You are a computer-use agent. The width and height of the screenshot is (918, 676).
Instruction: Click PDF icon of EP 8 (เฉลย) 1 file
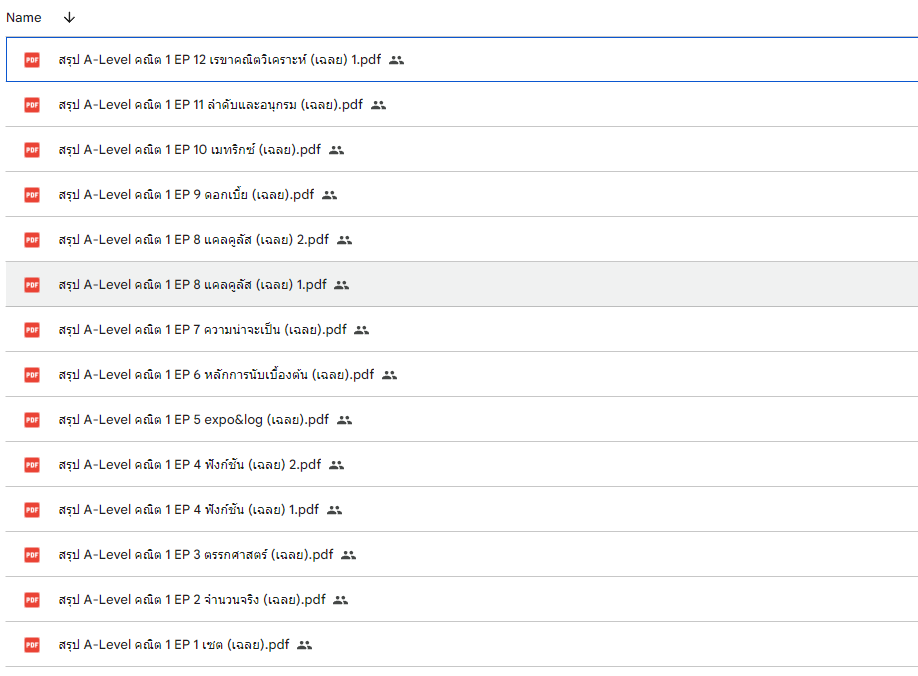point(32,285)
